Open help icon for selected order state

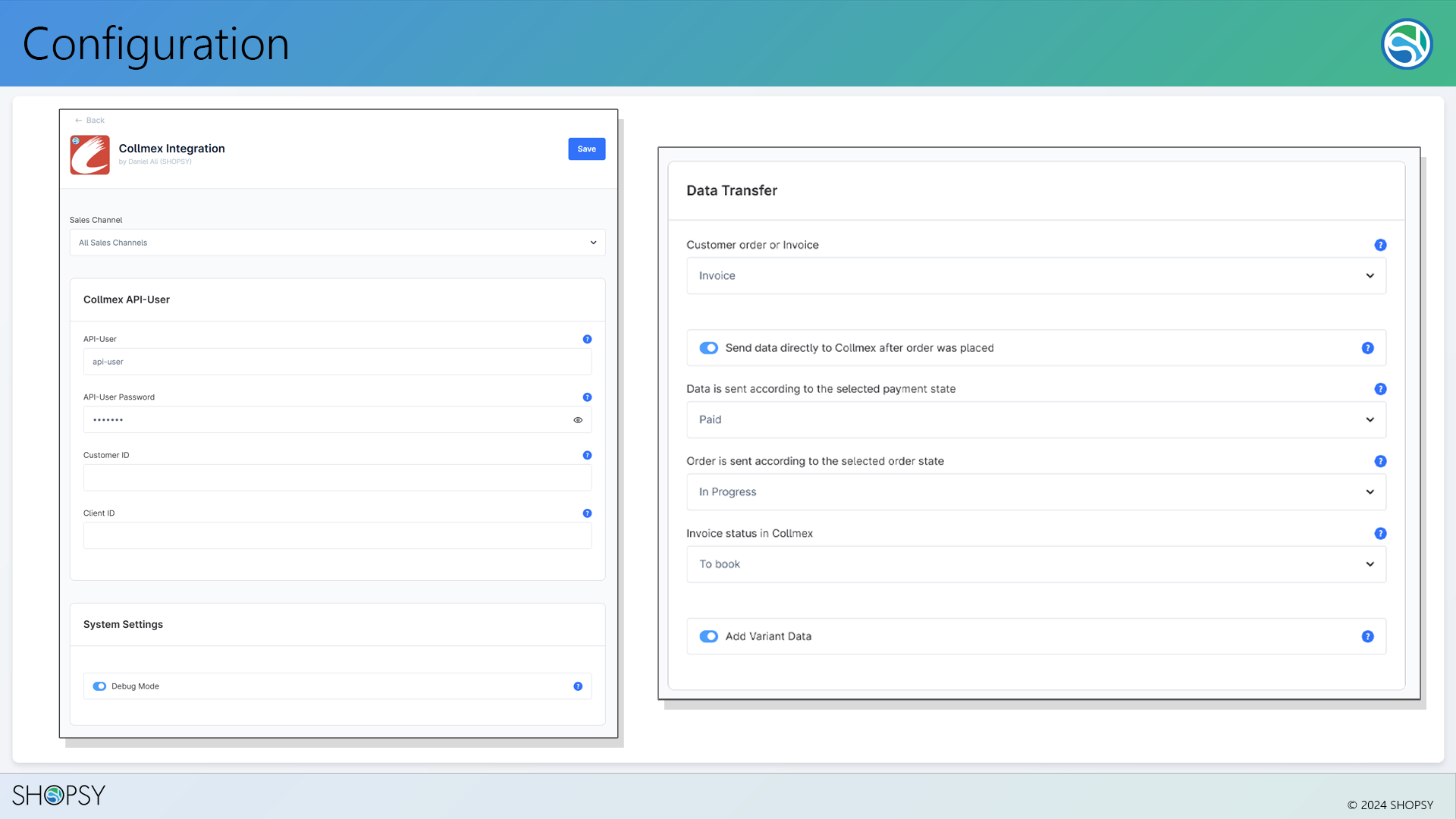tap(1380, 461)
